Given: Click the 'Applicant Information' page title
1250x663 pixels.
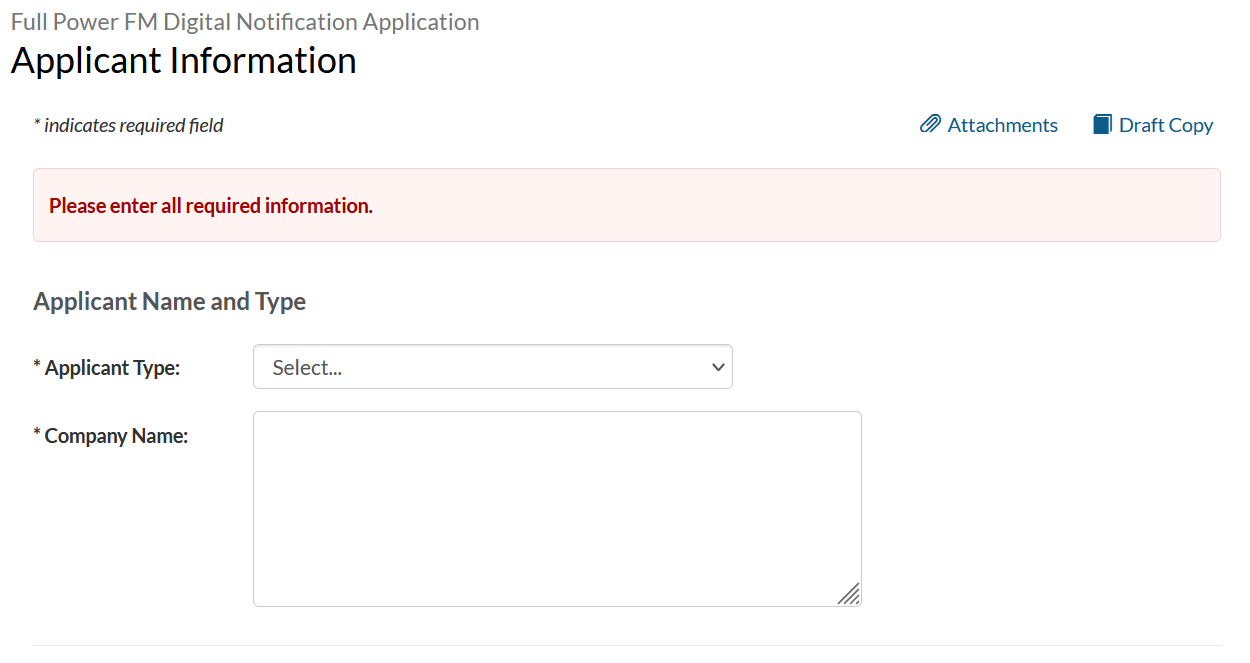Looking at the screenshot, I should [x=183, y=61].
